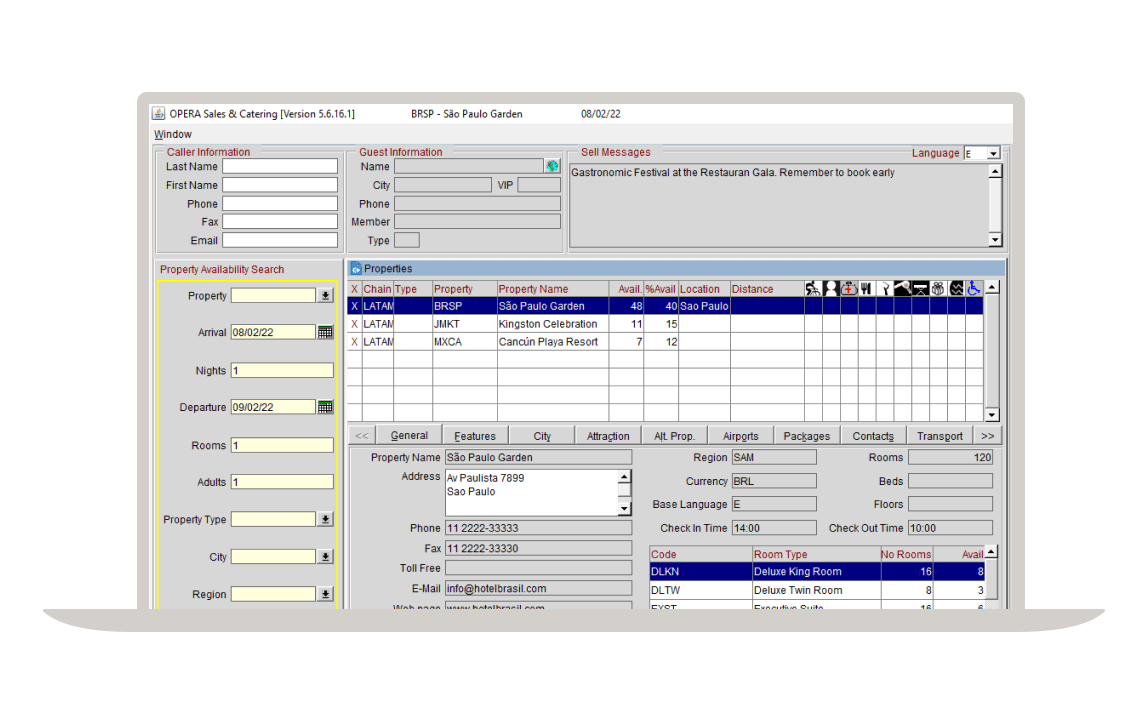Toggle the X selection on the MXCA row

point(355,339)
